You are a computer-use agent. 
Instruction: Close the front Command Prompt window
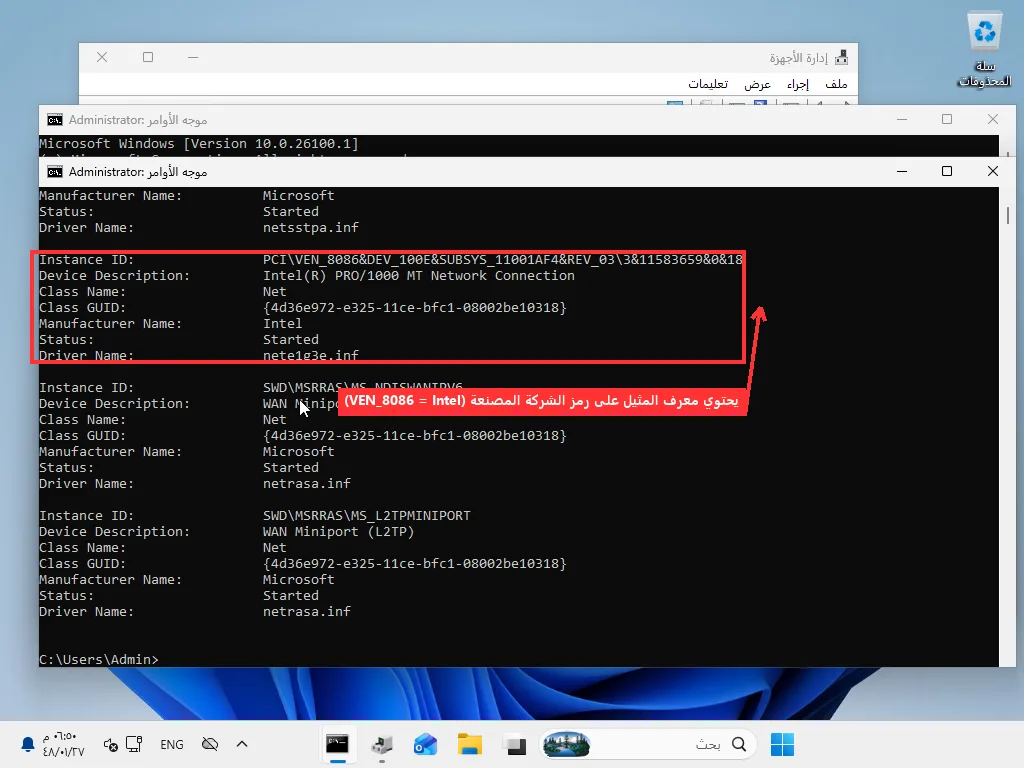pos(993,171)
